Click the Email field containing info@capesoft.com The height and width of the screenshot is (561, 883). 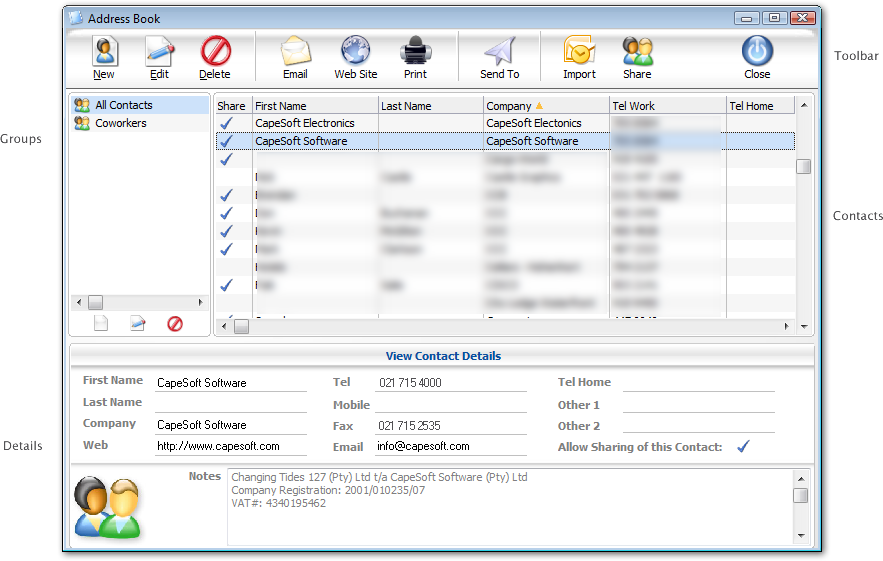(x=450, y=447)
